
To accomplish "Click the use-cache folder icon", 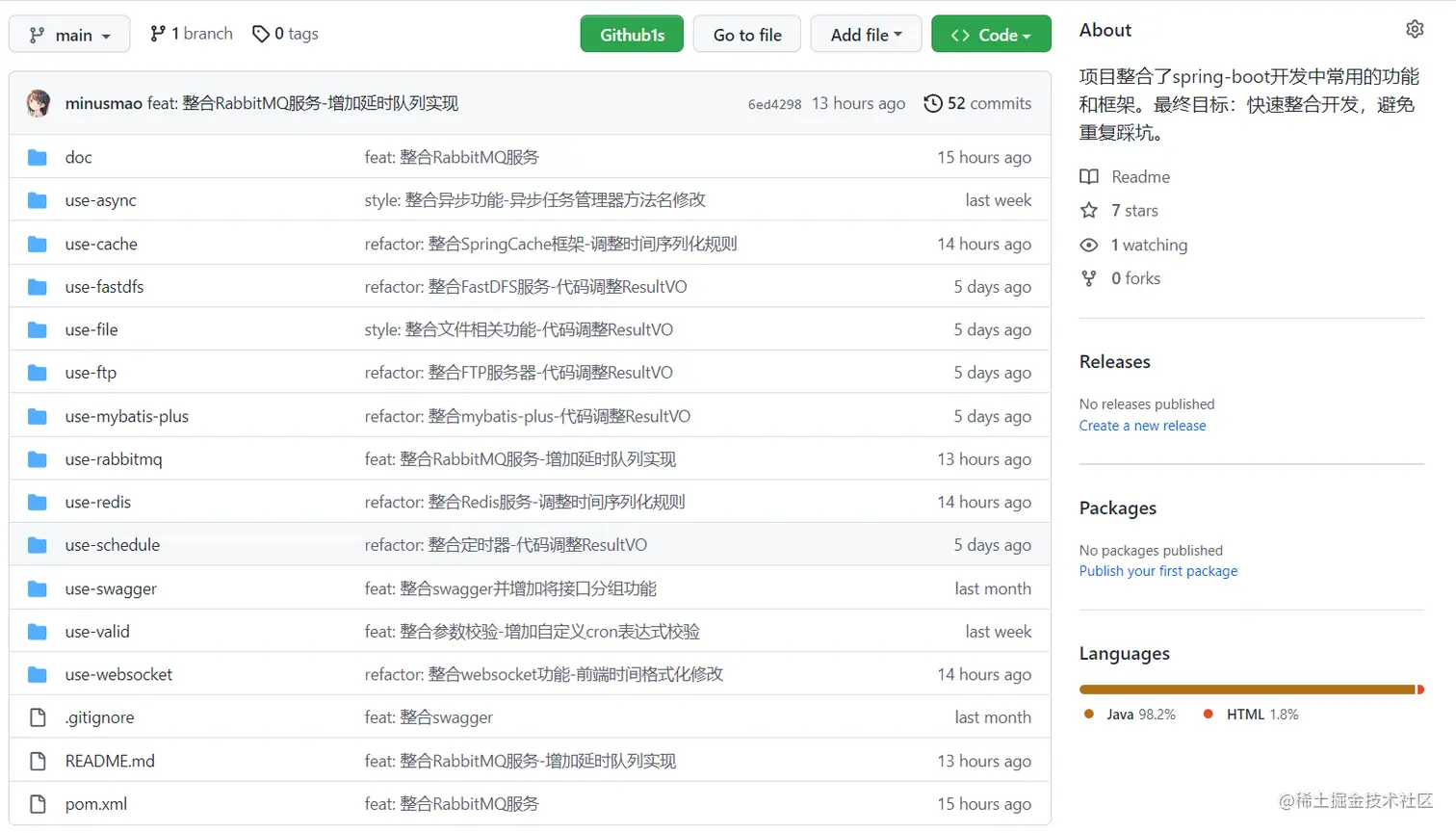I will 38,244.
